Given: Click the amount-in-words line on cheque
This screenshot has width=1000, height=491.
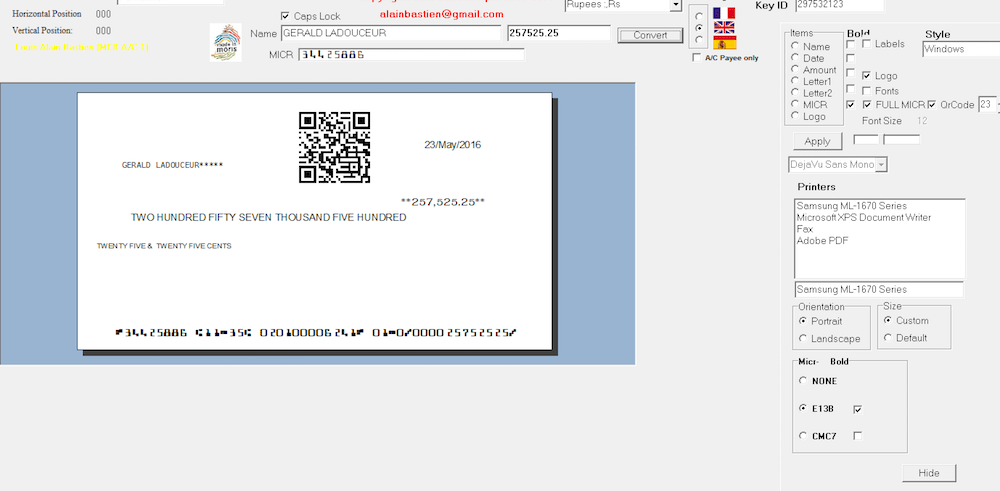Looking at the screenshot, I should pyautogui.click(x=268, y=217).
